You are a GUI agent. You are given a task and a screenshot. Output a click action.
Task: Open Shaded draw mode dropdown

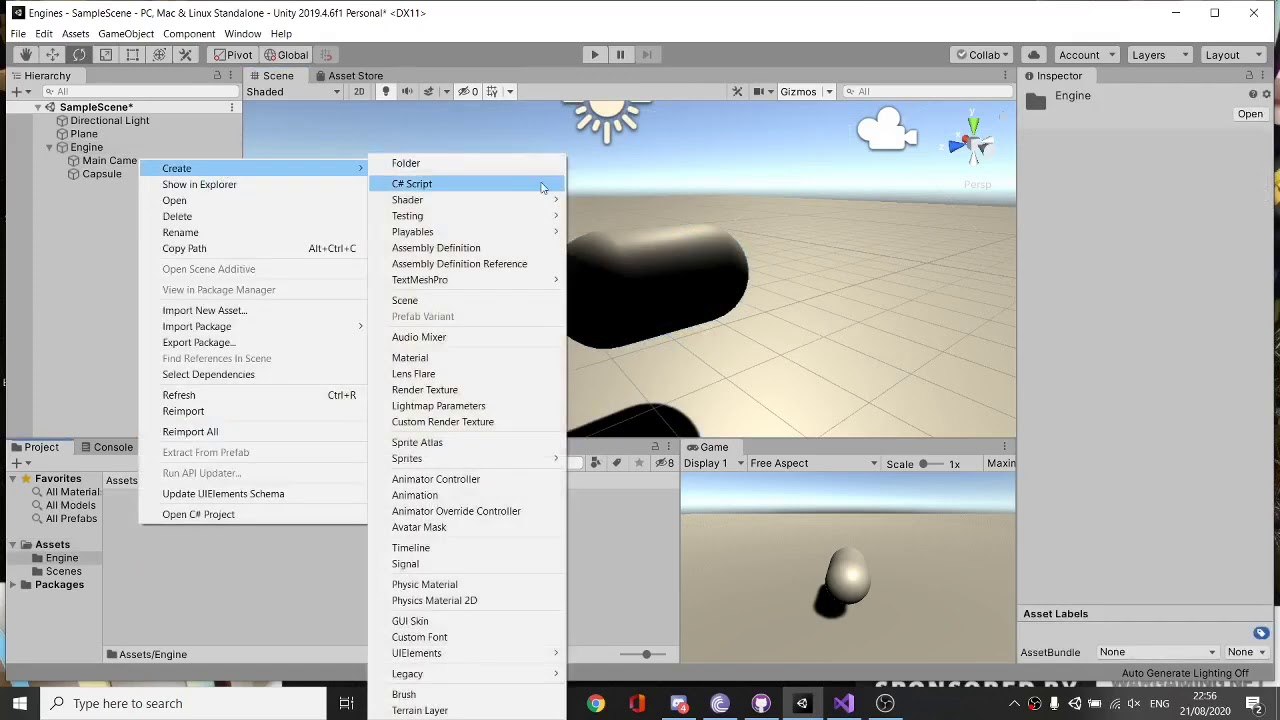point(294,91)
